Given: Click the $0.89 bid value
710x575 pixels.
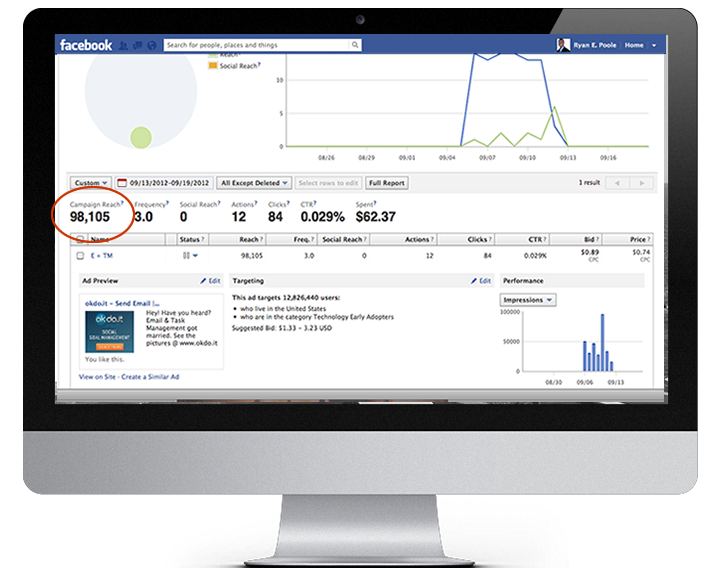Looking at the screenshot, I should click(590, 252).
